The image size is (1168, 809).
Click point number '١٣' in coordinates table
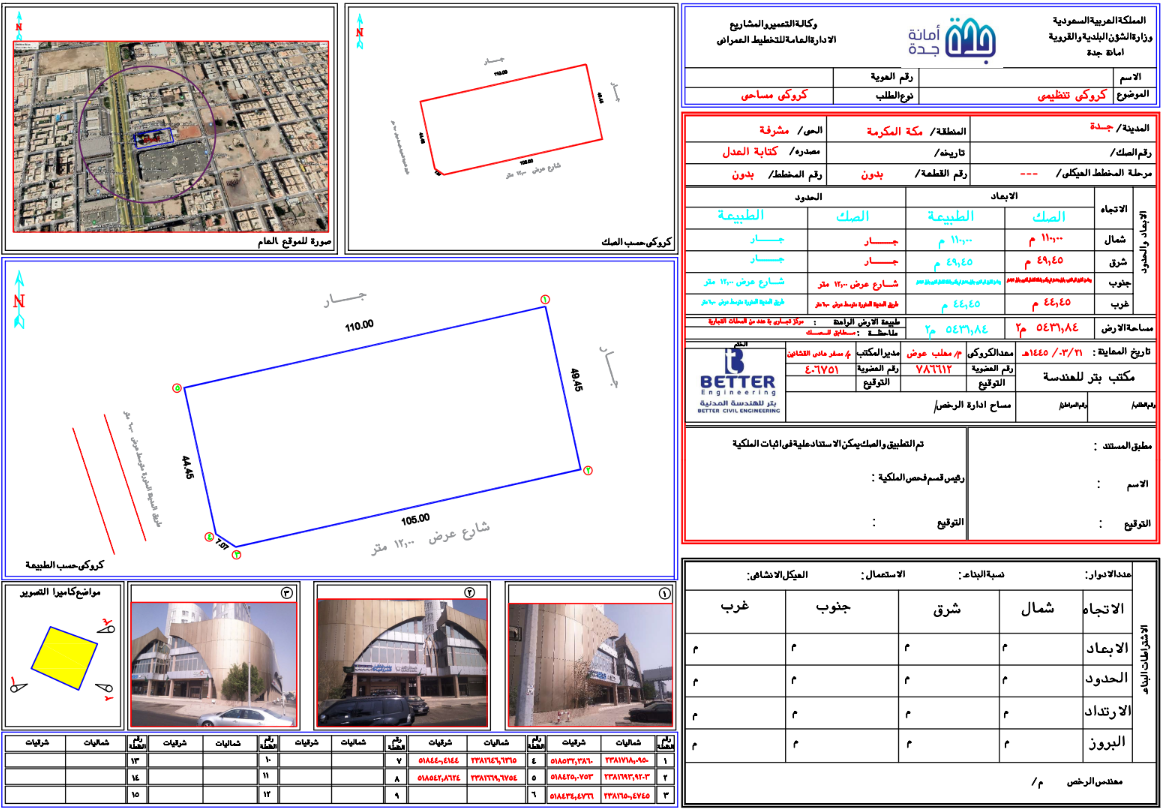(x=135, y=760)
